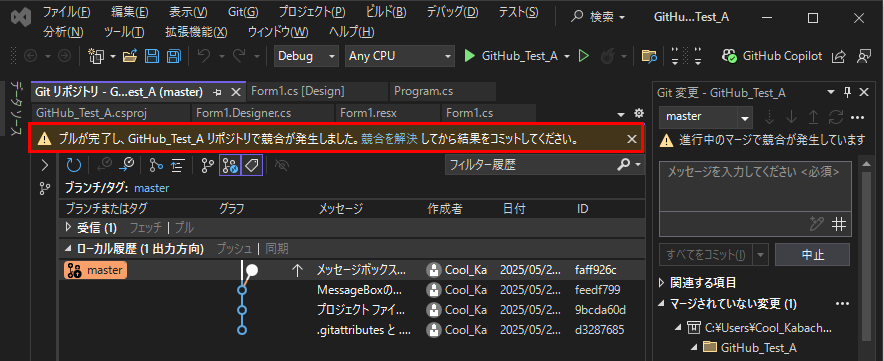Screen dimensions: 884x361
Task: Click the hash icon in commit message box
Action: 839,224
